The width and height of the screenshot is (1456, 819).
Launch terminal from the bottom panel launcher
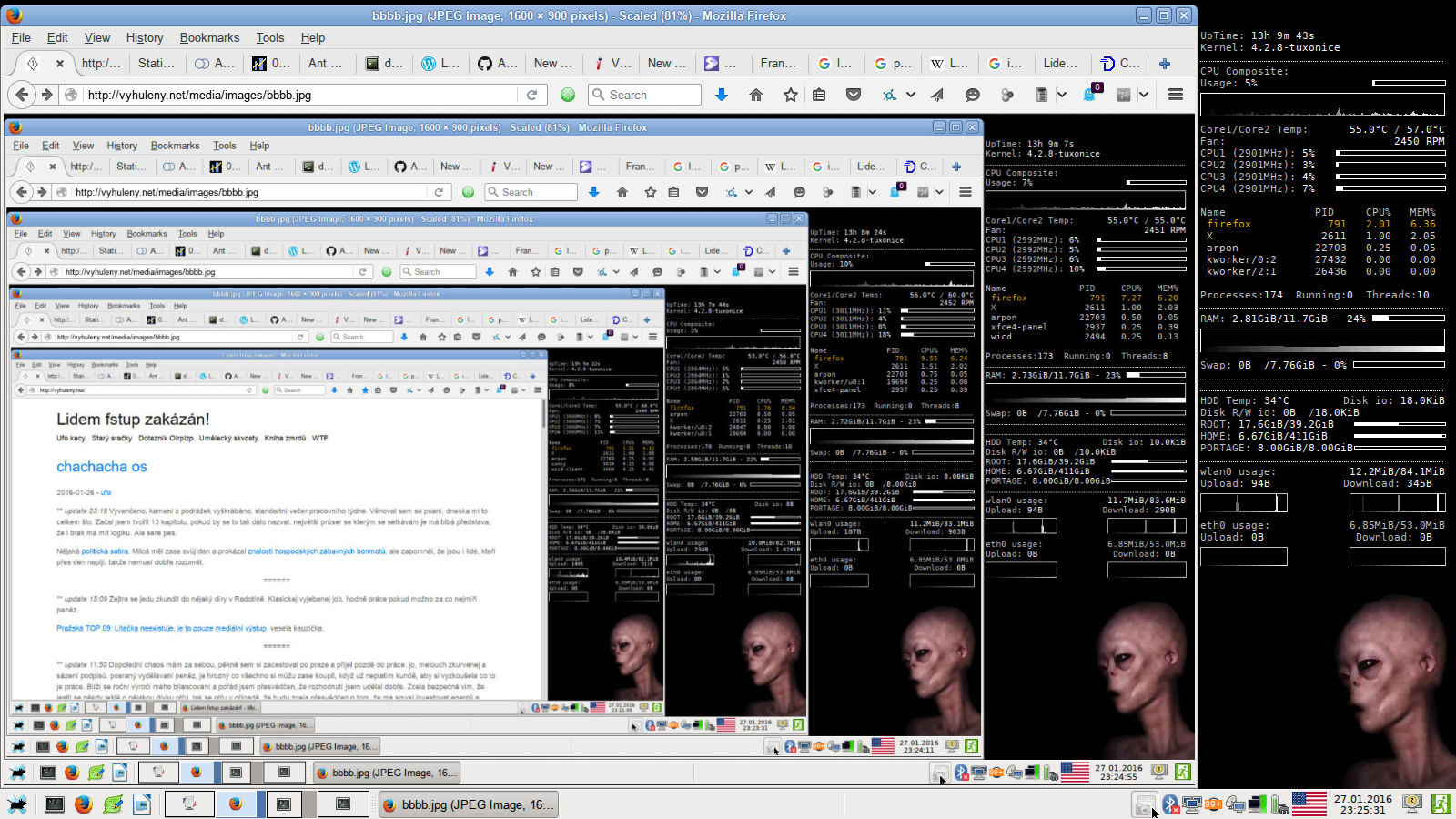point(55,804)
